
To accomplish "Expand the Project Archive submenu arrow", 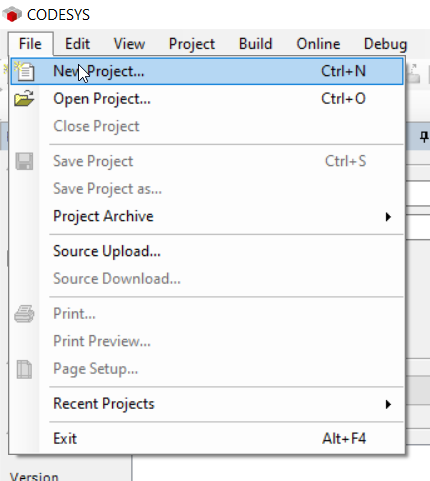I will (388, 217).
